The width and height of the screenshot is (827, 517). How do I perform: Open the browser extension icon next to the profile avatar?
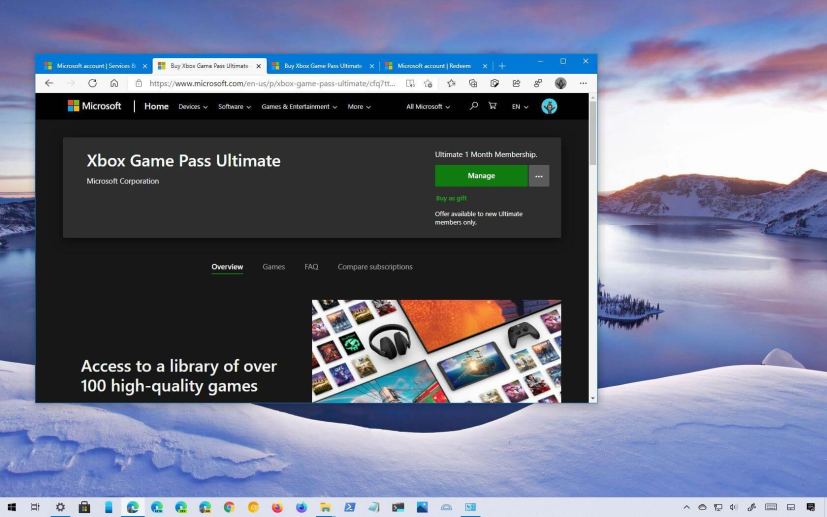(x=537, y=83)
